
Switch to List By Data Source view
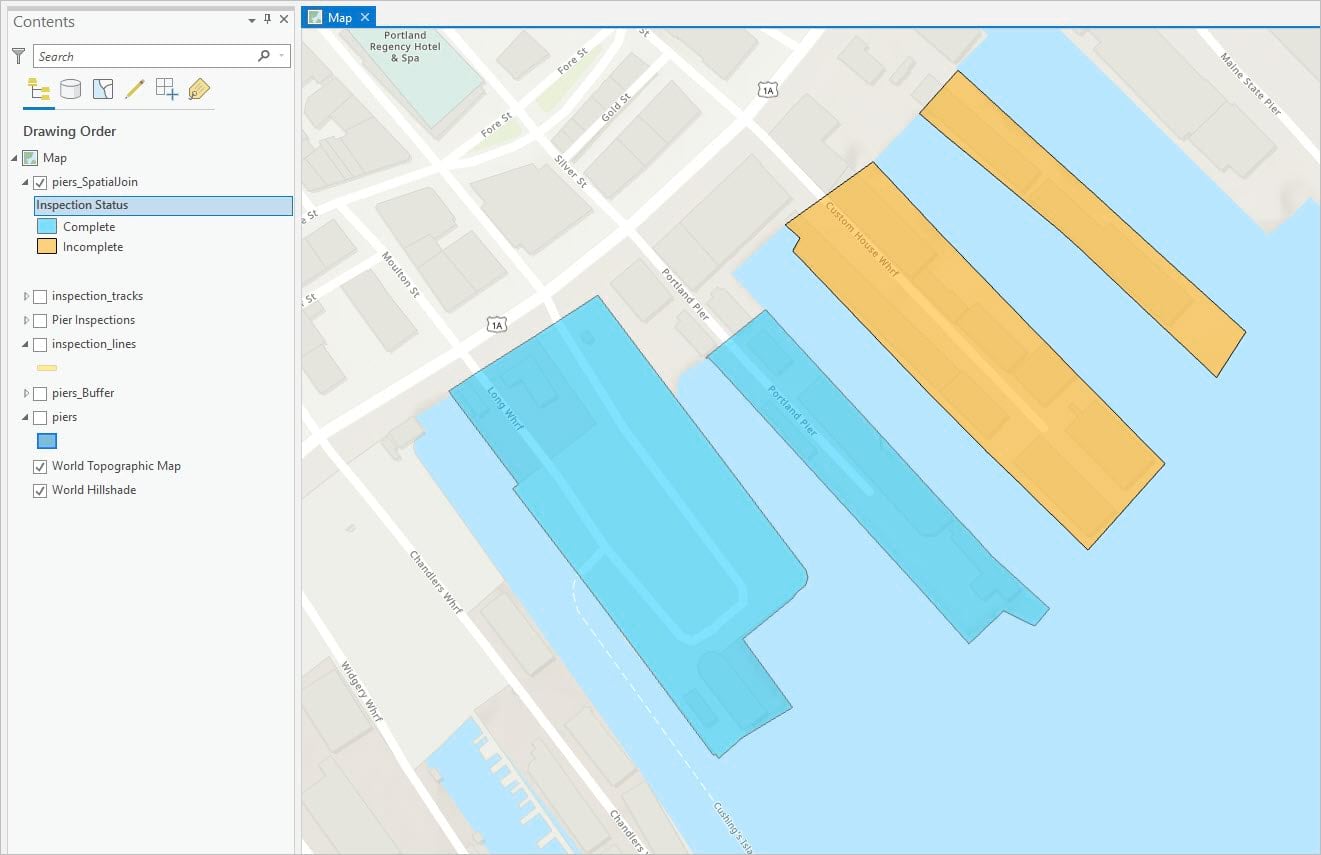[70, 89]
